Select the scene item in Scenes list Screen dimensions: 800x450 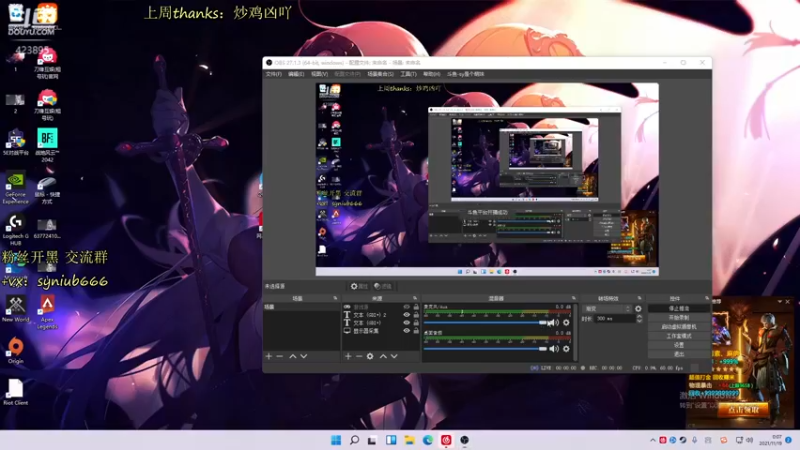click(301, 307)
